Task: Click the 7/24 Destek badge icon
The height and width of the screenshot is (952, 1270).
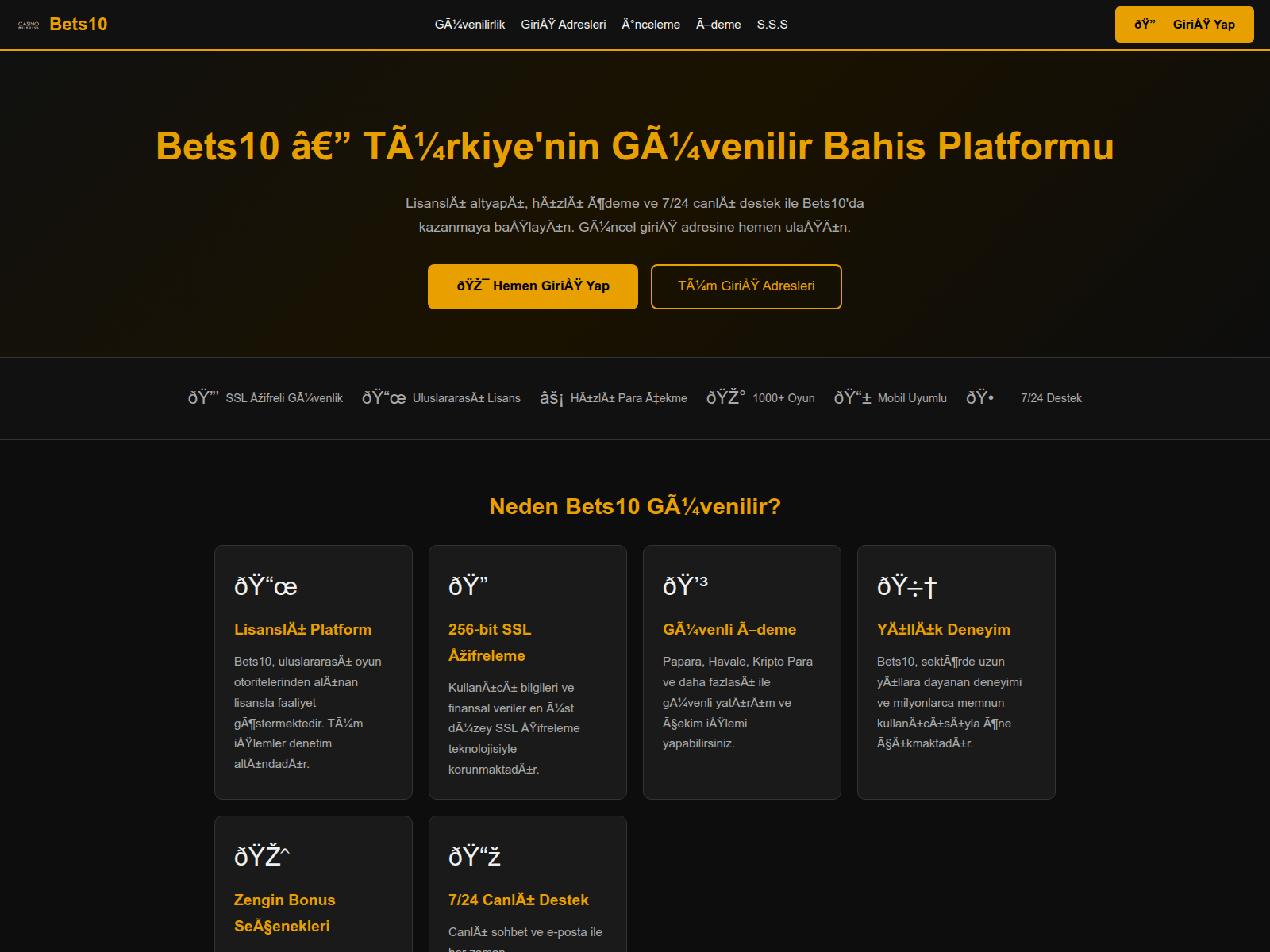Action: pos(980,398)
